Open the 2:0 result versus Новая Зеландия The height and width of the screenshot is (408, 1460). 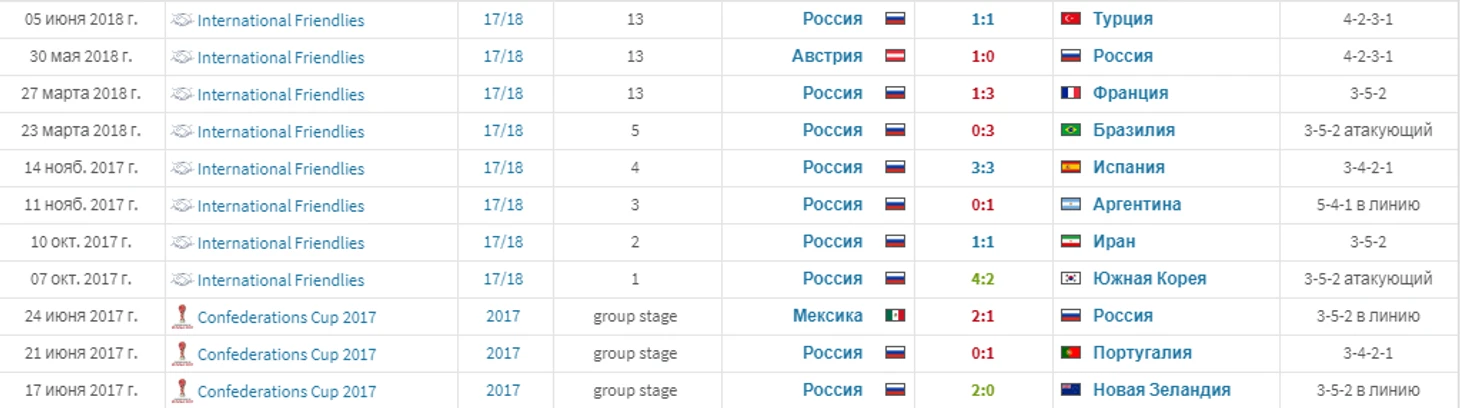click(x=982, y=390)
